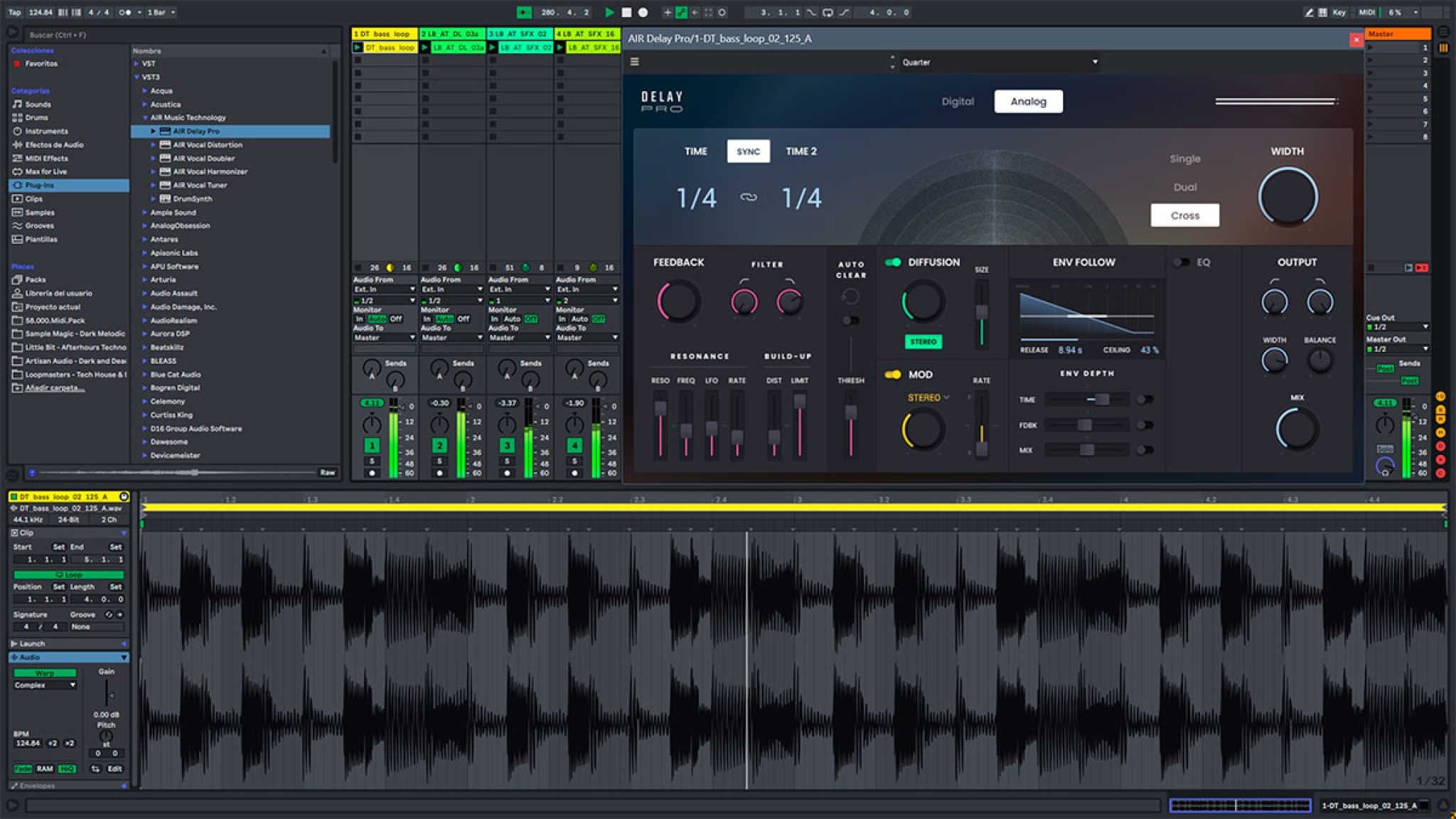Switch to the Digital delay mode
Screen dimensions: 1456x819
click(958, 102)
